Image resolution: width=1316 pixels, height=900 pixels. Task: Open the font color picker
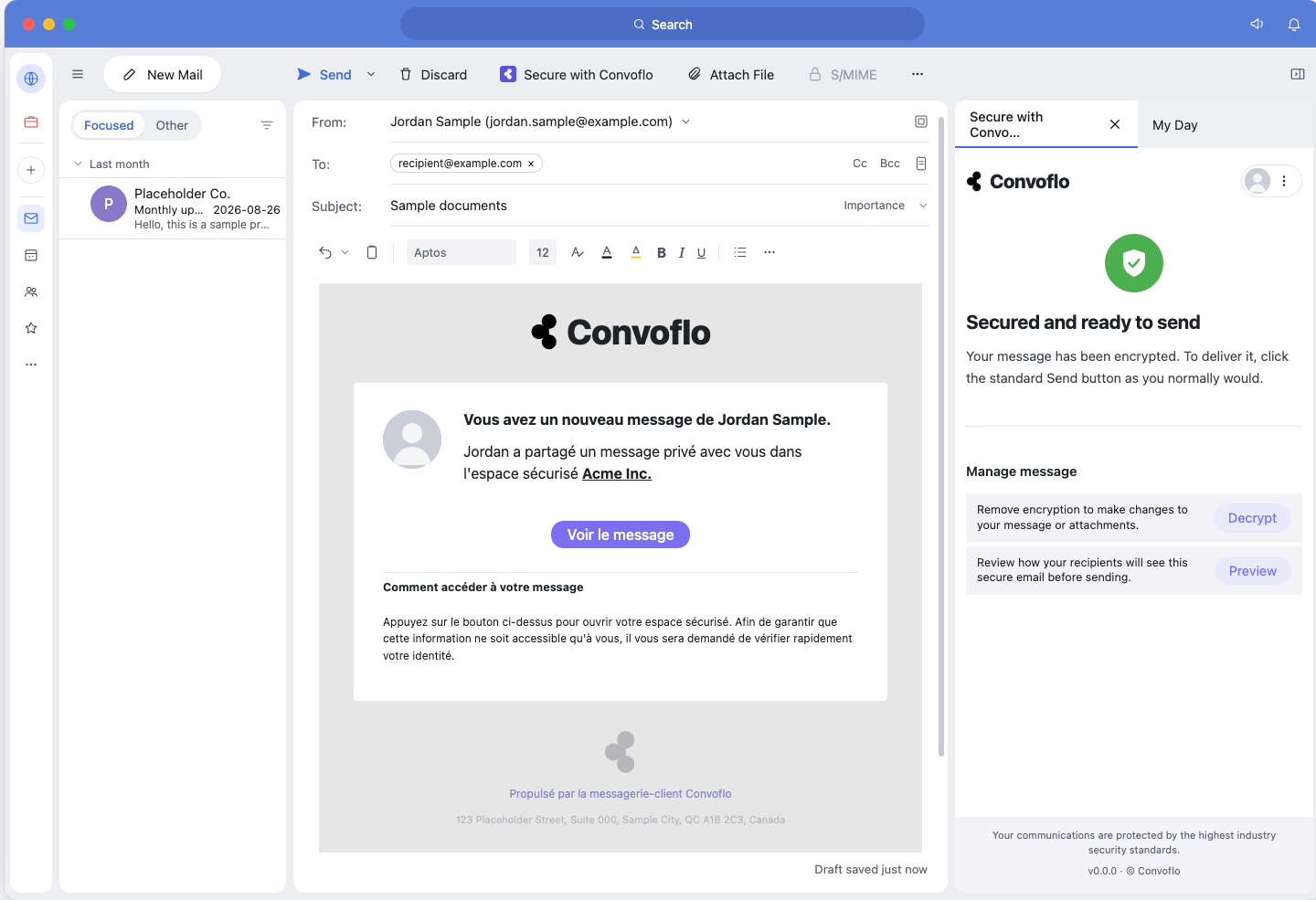tap(607, 252)
